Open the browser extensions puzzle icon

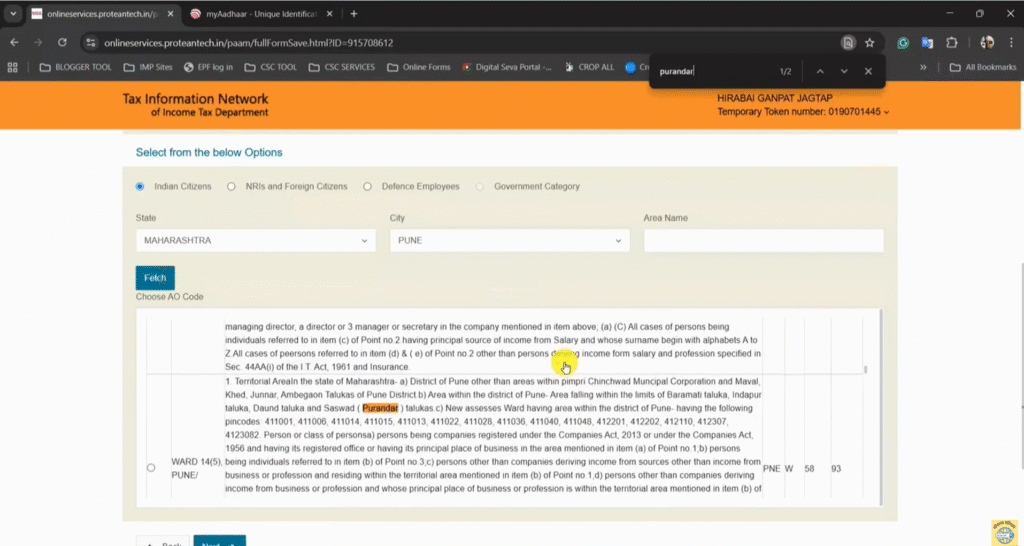(x=951, y=43)
